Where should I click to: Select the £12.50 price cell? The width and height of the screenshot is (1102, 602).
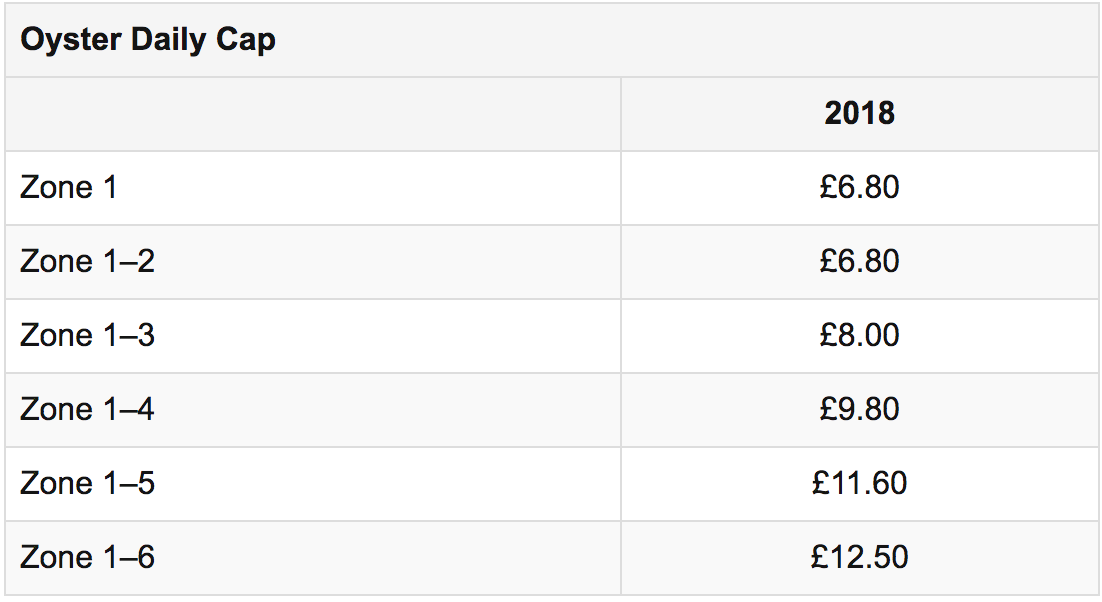(x=860, y=558)
